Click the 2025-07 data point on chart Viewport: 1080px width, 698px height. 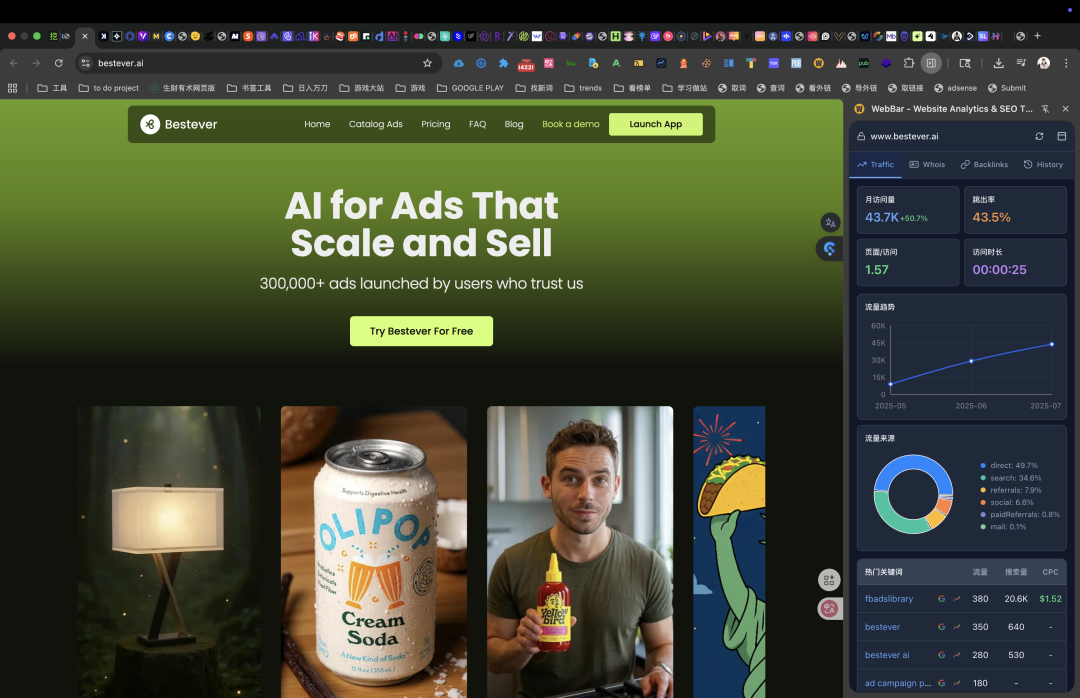[1052, 344]
